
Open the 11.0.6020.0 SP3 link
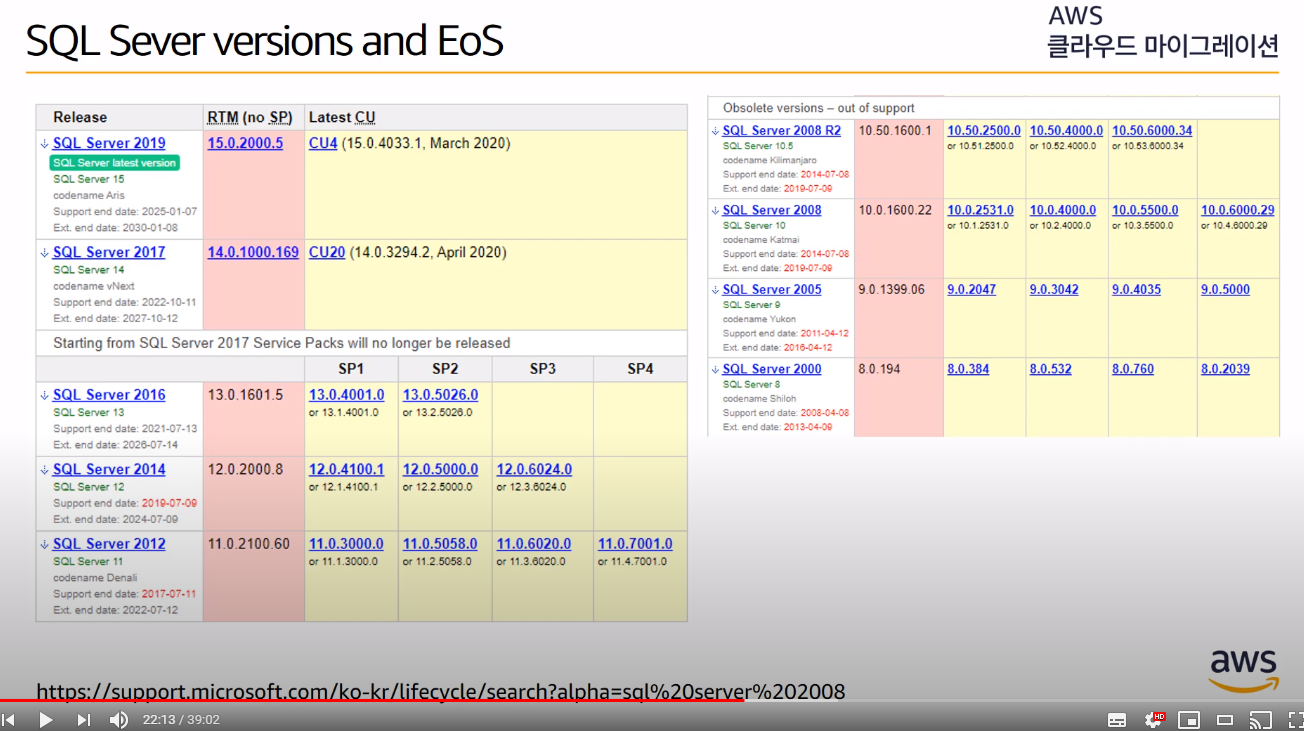534,544
